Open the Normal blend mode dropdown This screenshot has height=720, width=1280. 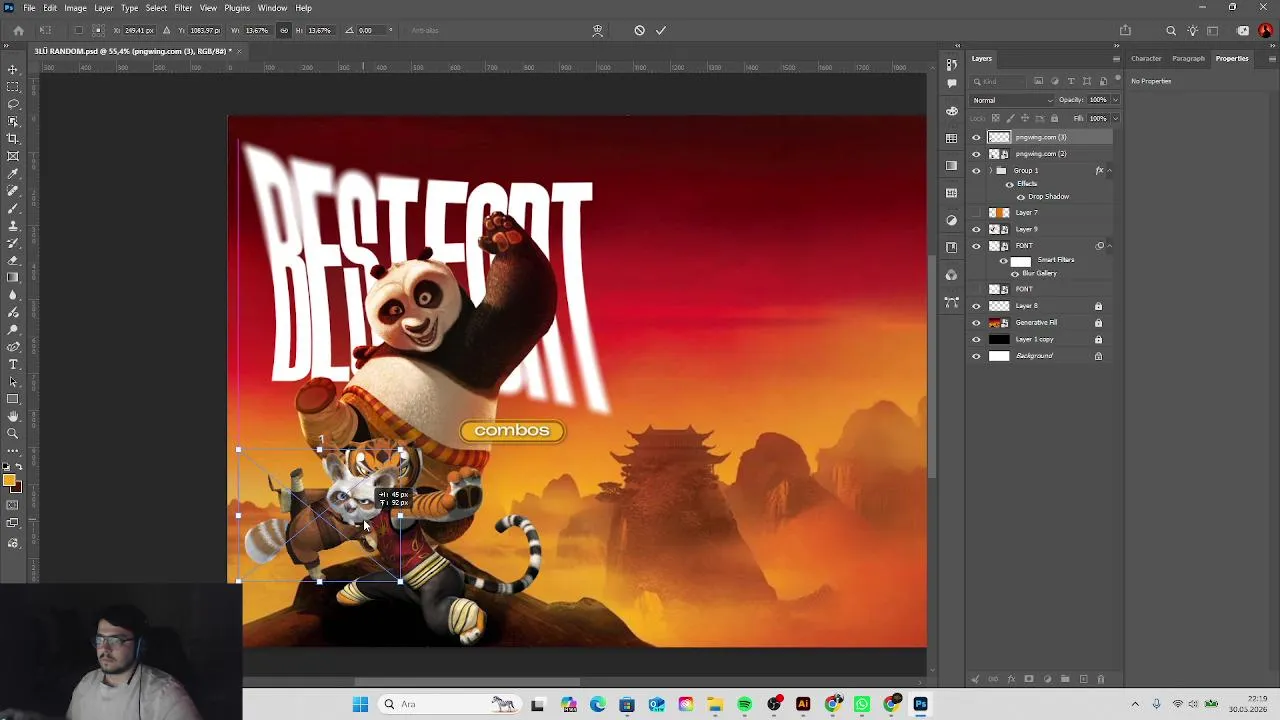coord(1013,100)
